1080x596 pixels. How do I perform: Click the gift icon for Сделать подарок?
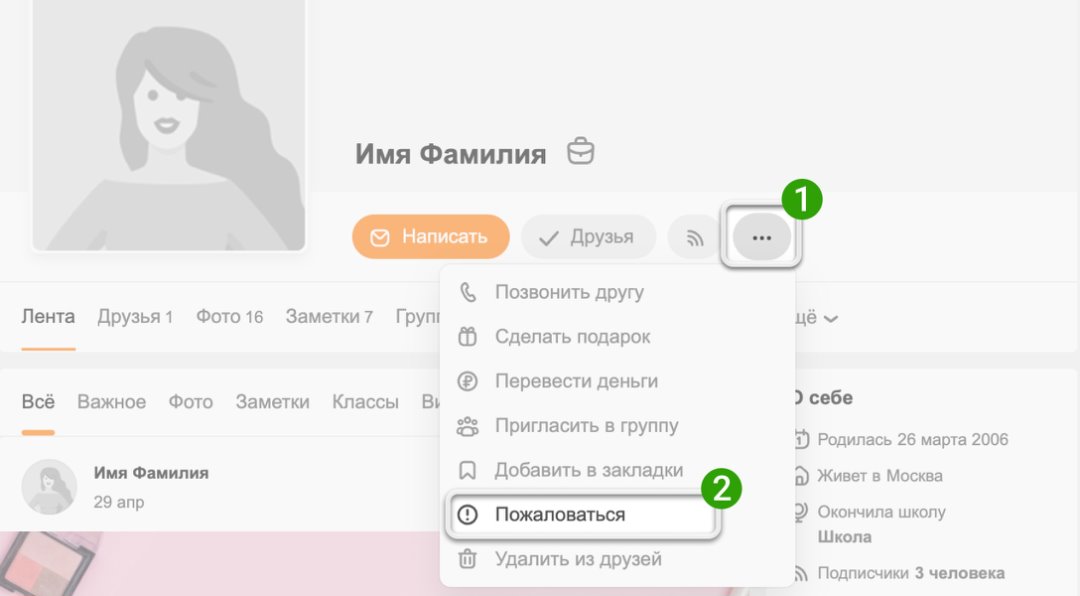pos(467,337)
